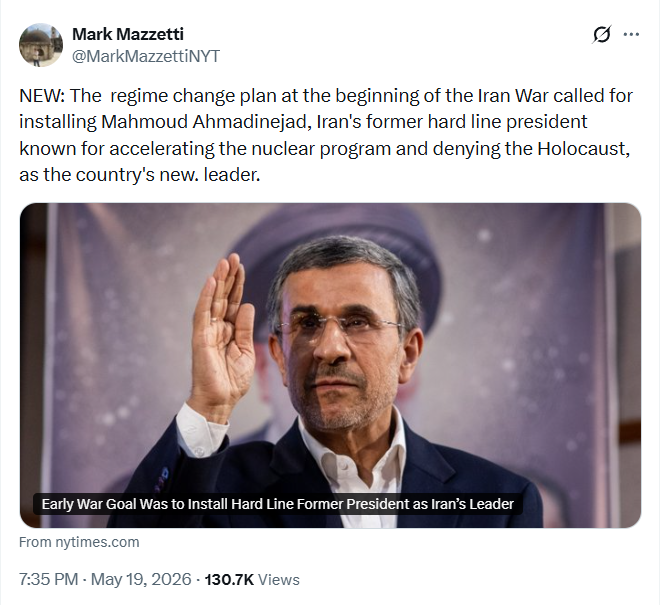The height and width of the screenshot is (605, 669).
Task: Click "Holocaust" in the tweet body
Action: click(x=581, y=148)
